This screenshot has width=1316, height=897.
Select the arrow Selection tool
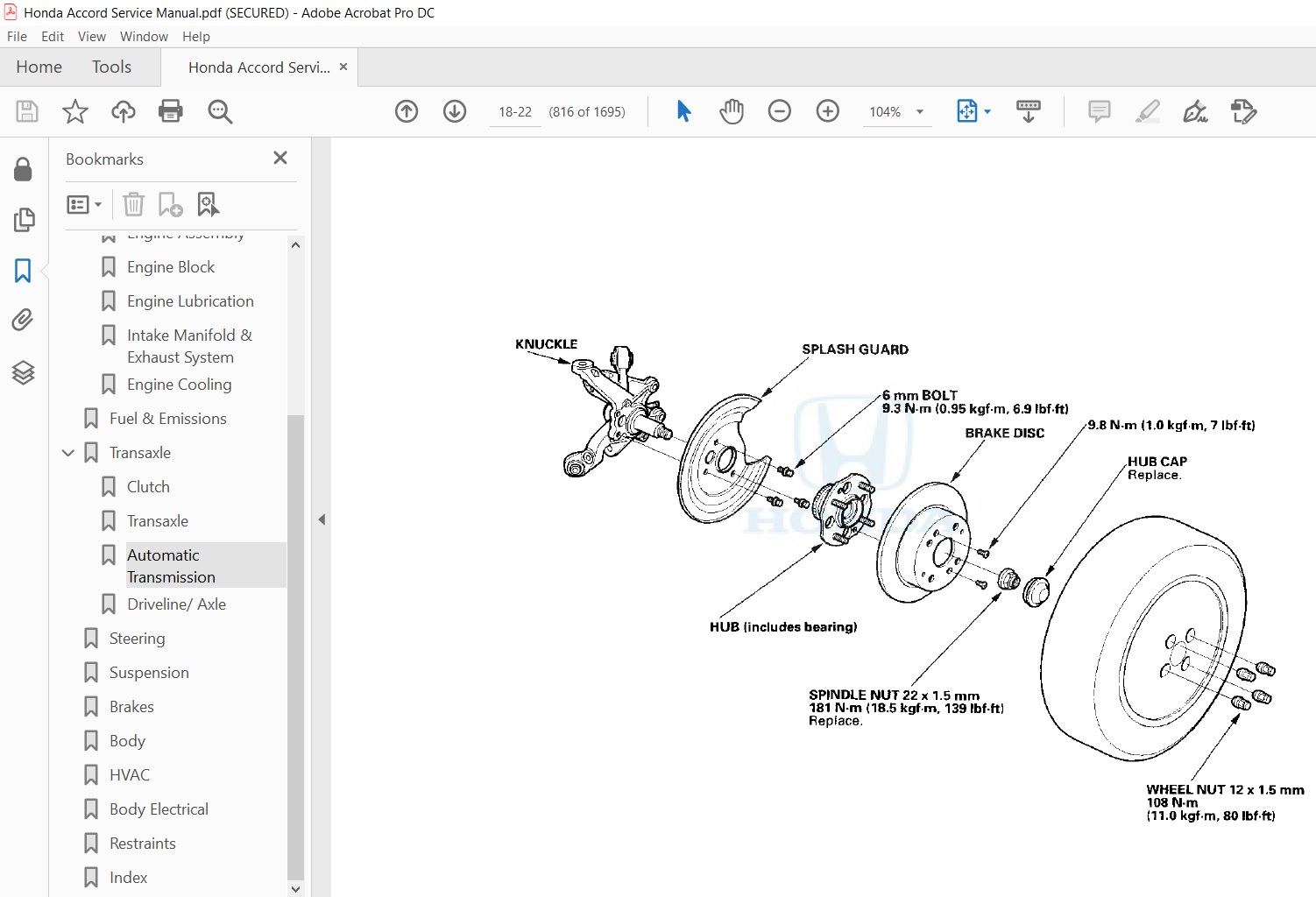click(684, 111)
